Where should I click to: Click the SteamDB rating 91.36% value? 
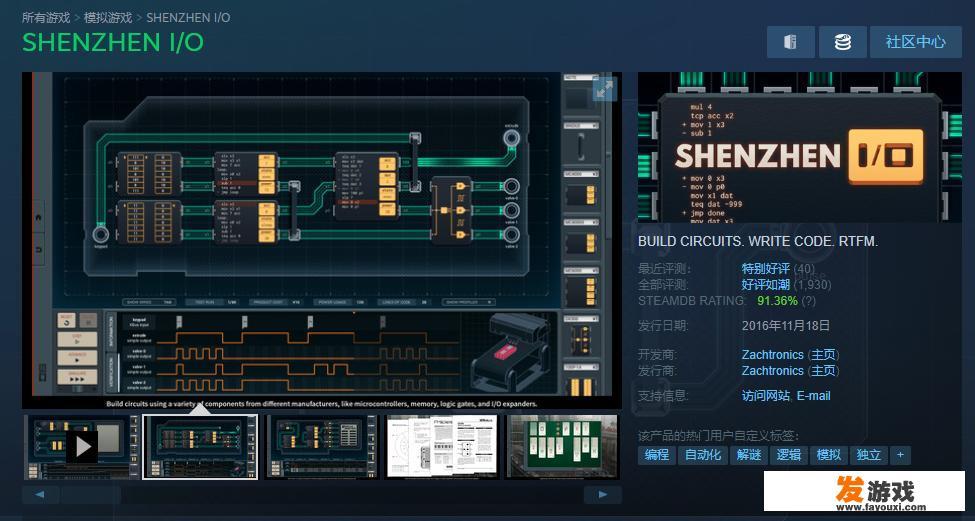pos(777,301)
